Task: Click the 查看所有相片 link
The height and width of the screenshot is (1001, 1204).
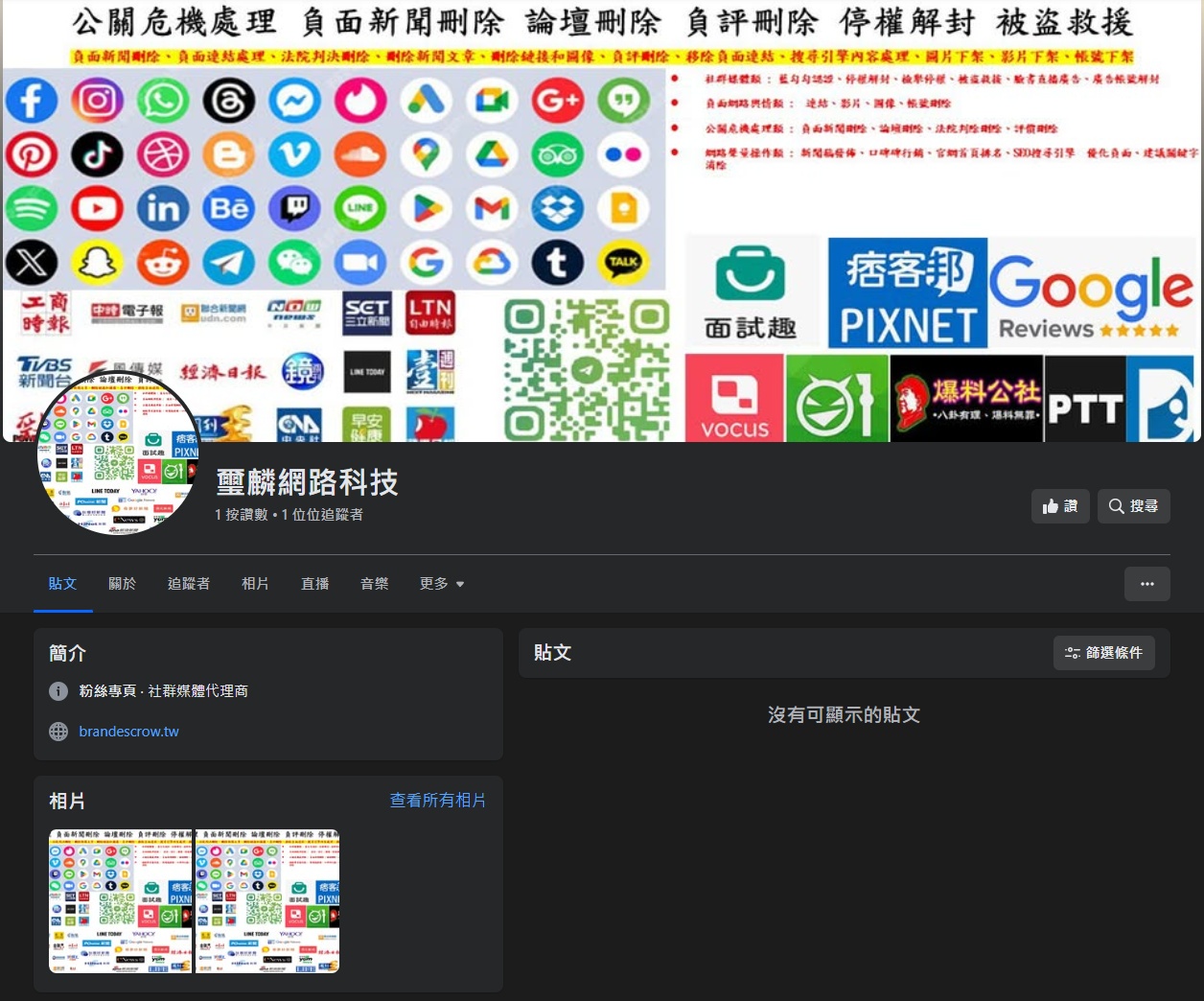Action: [x=438, y=801]
